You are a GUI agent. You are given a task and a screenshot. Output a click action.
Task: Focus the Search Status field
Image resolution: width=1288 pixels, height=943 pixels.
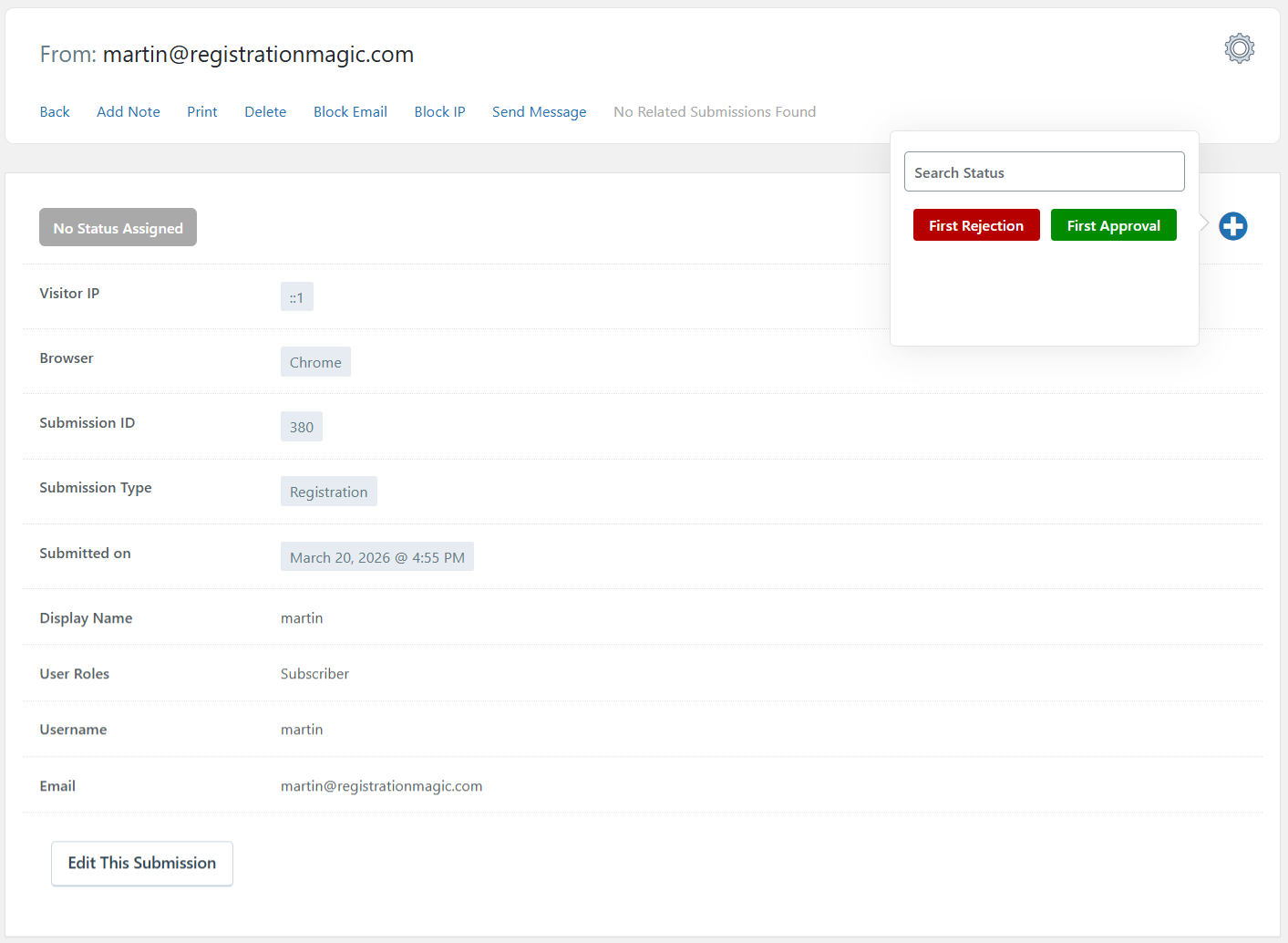1044,172
